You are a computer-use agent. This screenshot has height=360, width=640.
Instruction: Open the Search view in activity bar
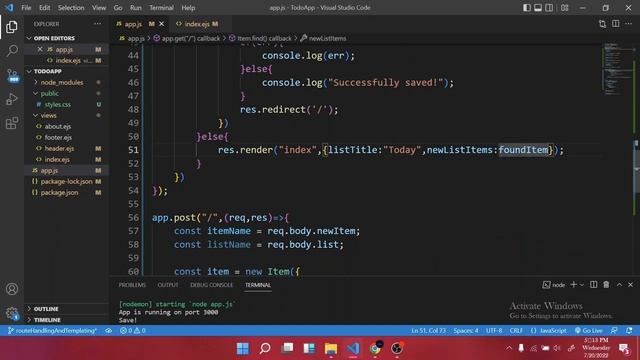coord(12,51)
